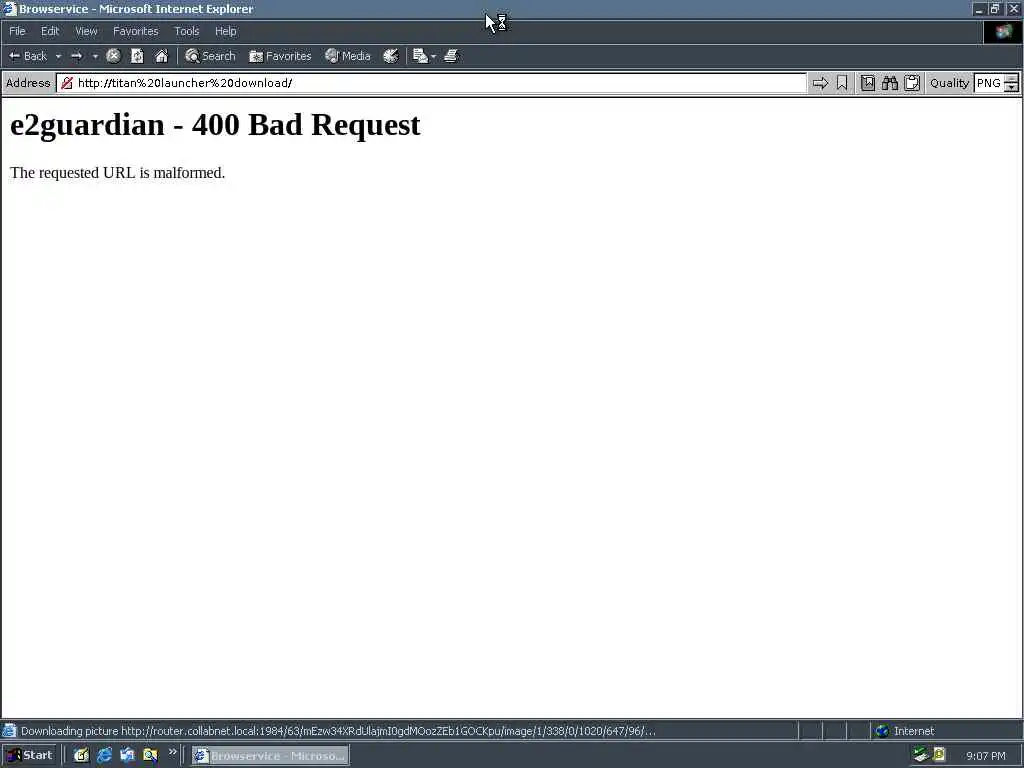
Task: Click the network tray icon
Action: click(x=921, y=755)
